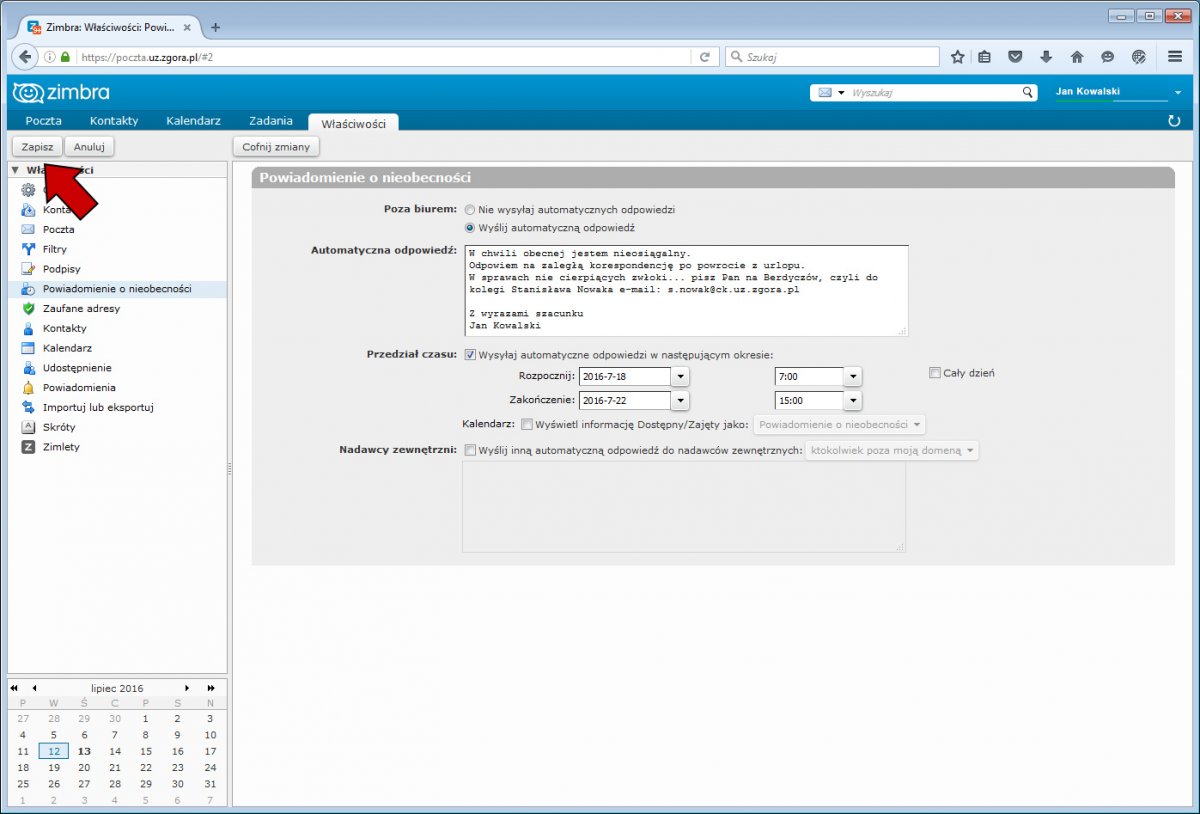Toggle the 'Cały dzień' checkbox
The width and height of the screenshot is (1200, 814).
click(x=935, y=373)
